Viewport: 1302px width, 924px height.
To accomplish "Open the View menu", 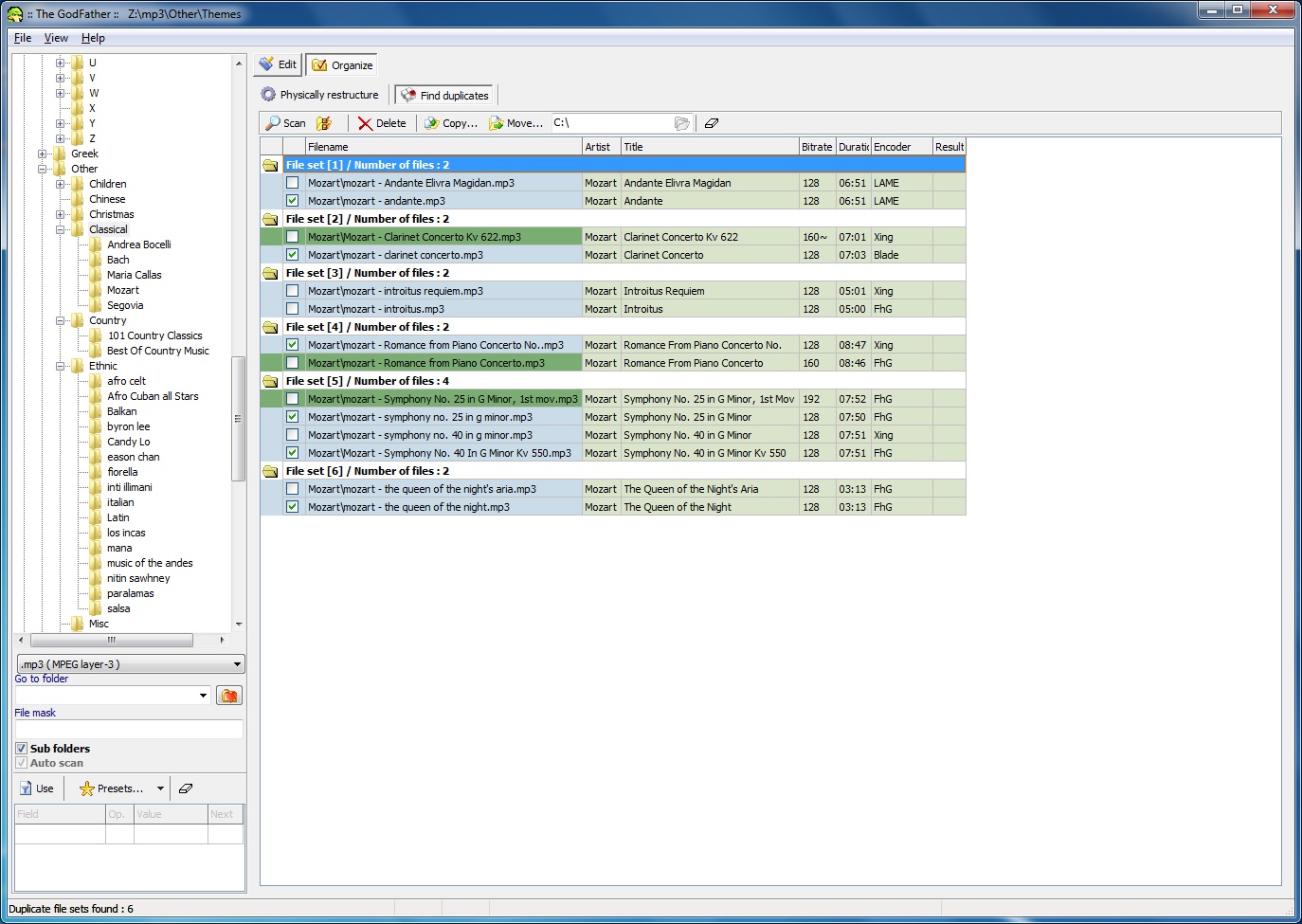I will [56, 38].
